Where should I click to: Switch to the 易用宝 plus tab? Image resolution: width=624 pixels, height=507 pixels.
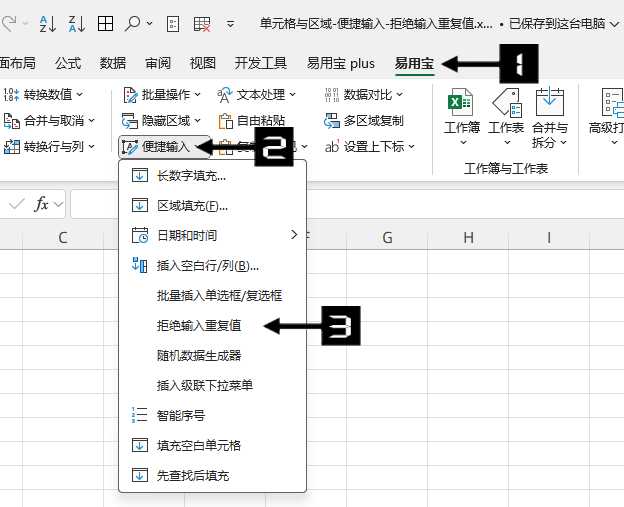click(341, 63)
